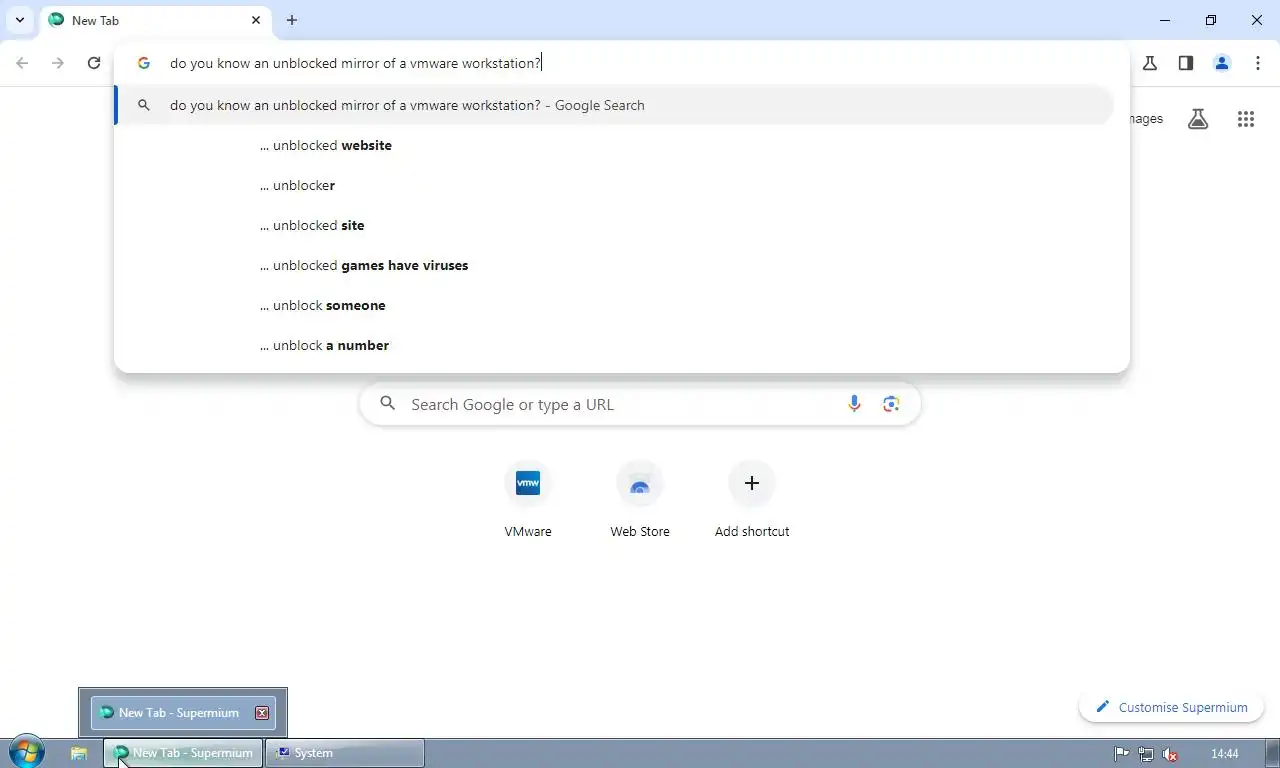Open the VMware shortcut tile
This screenshot has height=768, width=1280.
pos(528,500)
